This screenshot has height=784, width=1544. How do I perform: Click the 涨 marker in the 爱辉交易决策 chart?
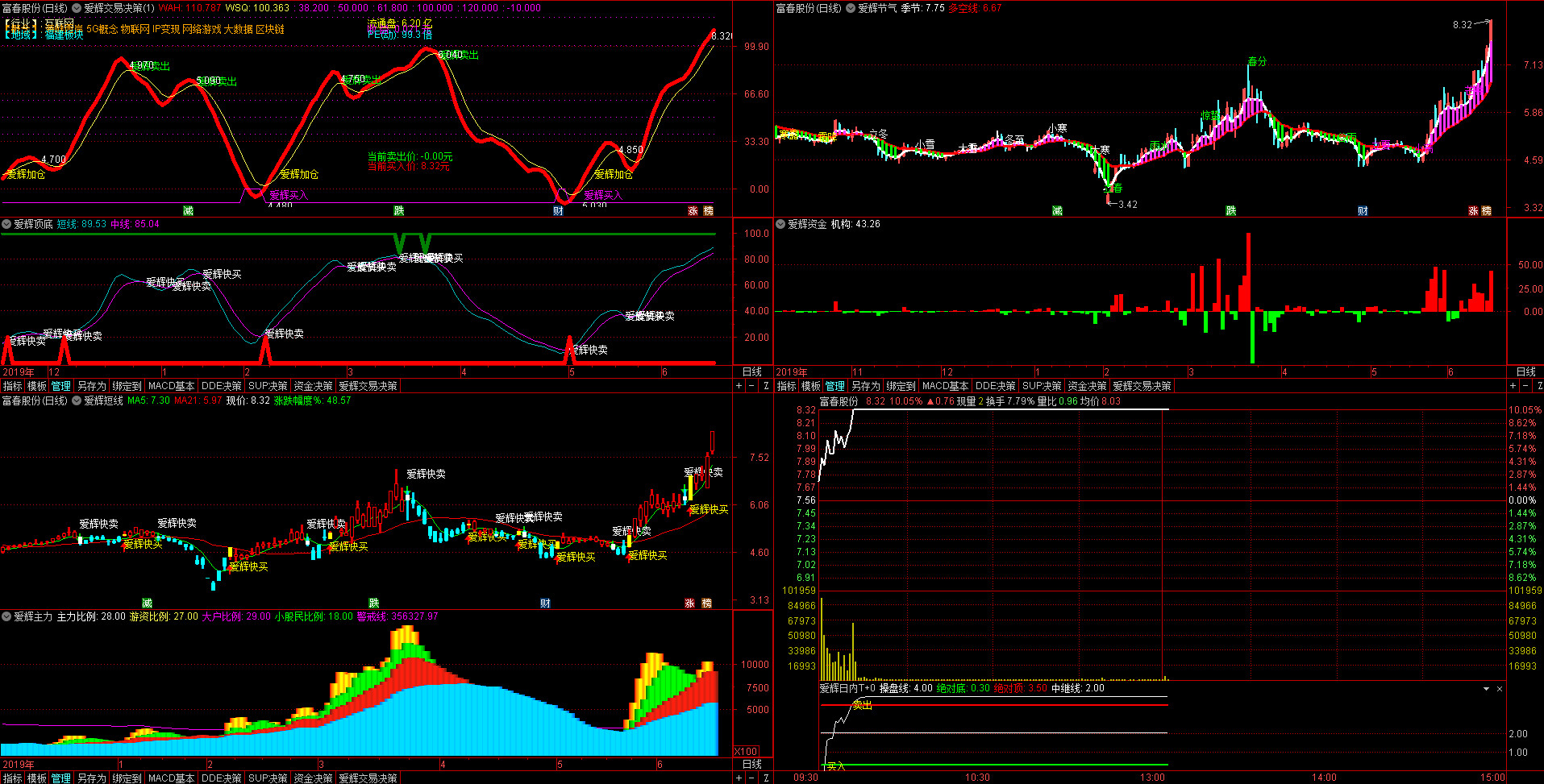(x=693, y=210)
